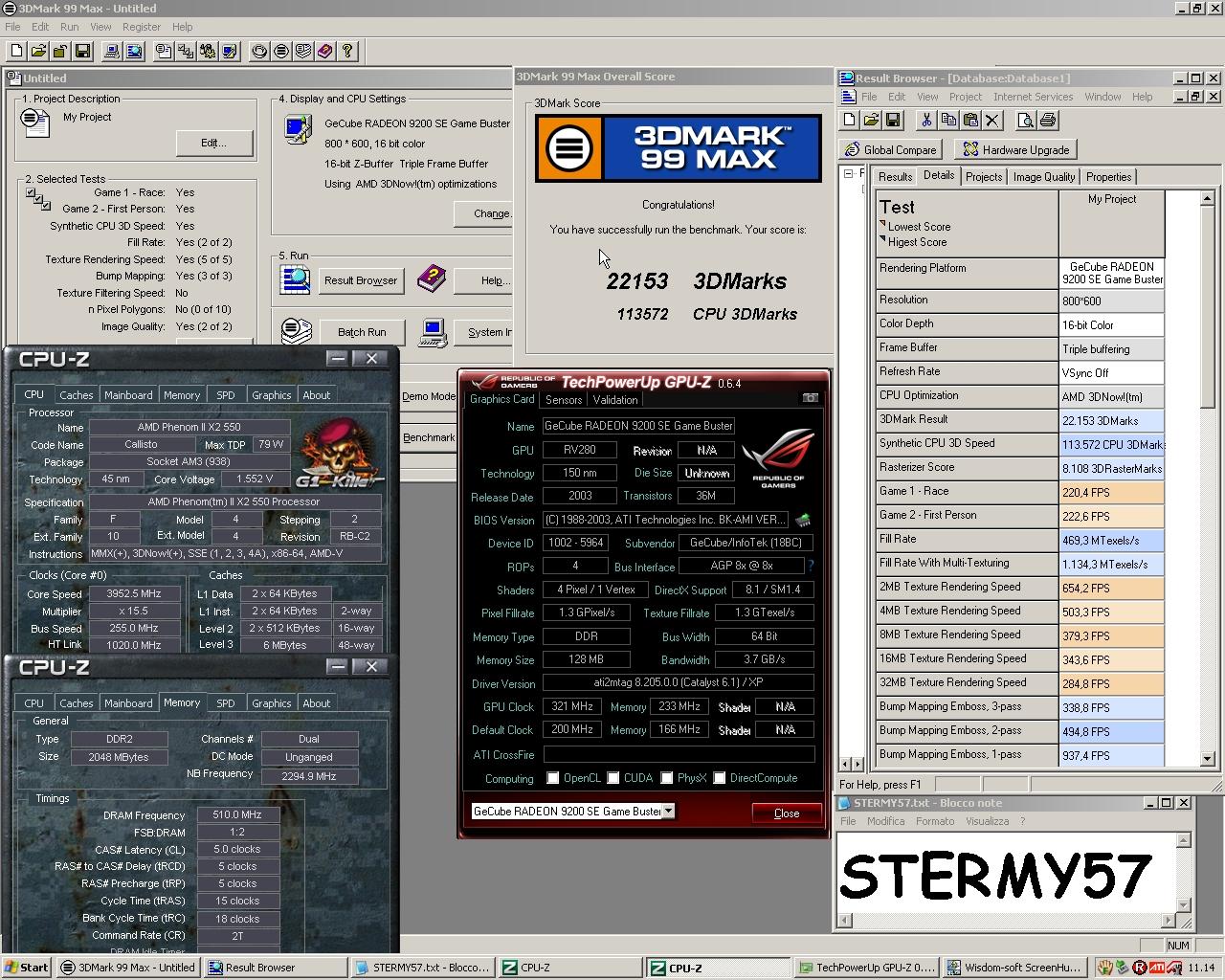Switch to SPD tab in lower CPU-Z window
Image resolution: width=1225 pixels, height=980 pixels.
(x=226, y=703)
